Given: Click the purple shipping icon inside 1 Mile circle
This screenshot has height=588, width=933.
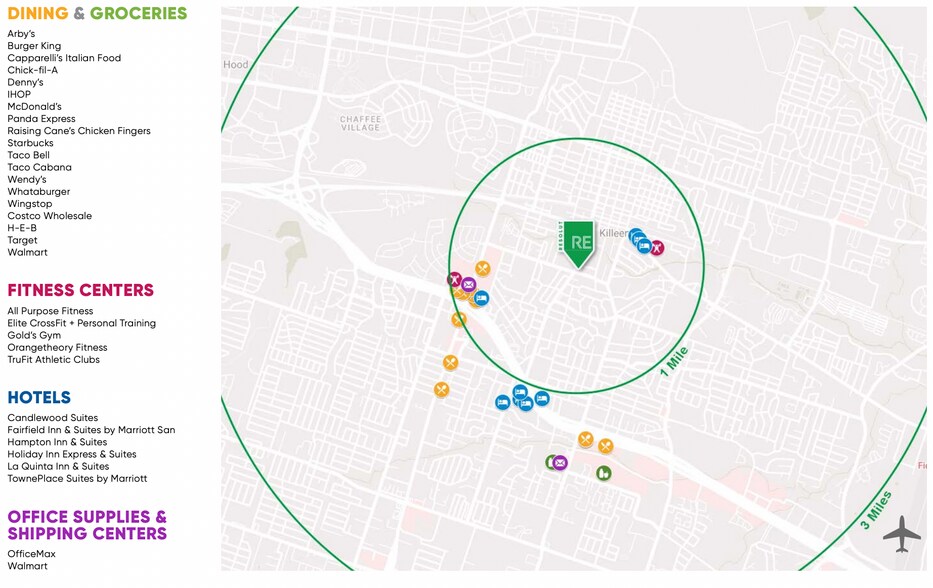Looking at the screenshot, I should [468, 285].
